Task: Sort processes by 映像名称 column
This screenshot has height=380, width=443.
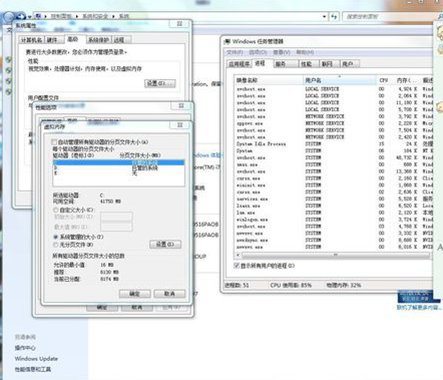Action: 269,80
